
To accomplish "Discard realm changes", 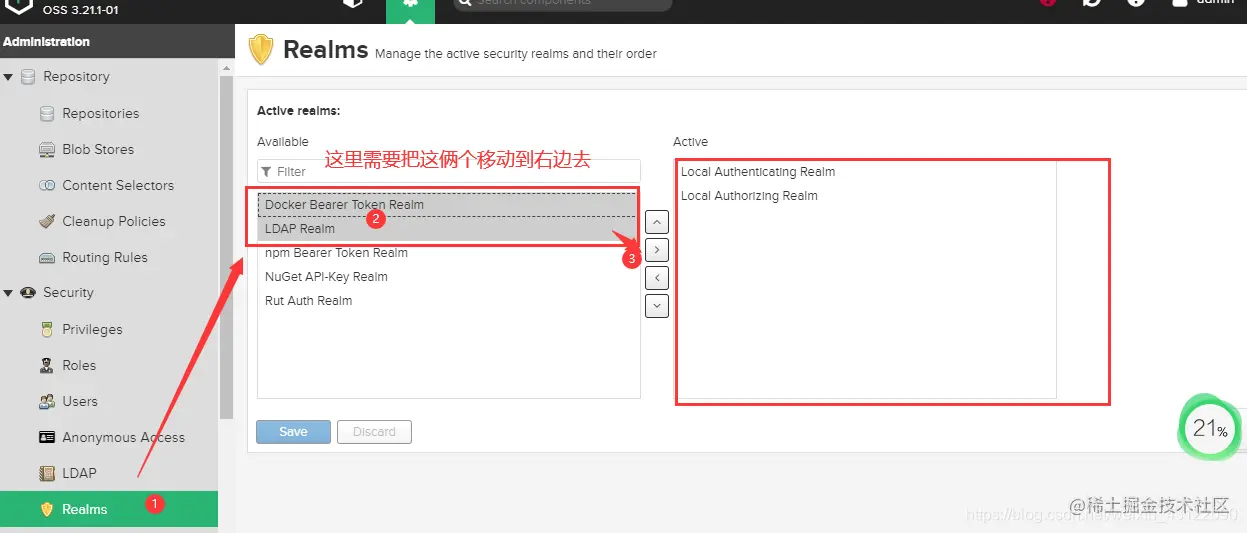I will 374,432.
